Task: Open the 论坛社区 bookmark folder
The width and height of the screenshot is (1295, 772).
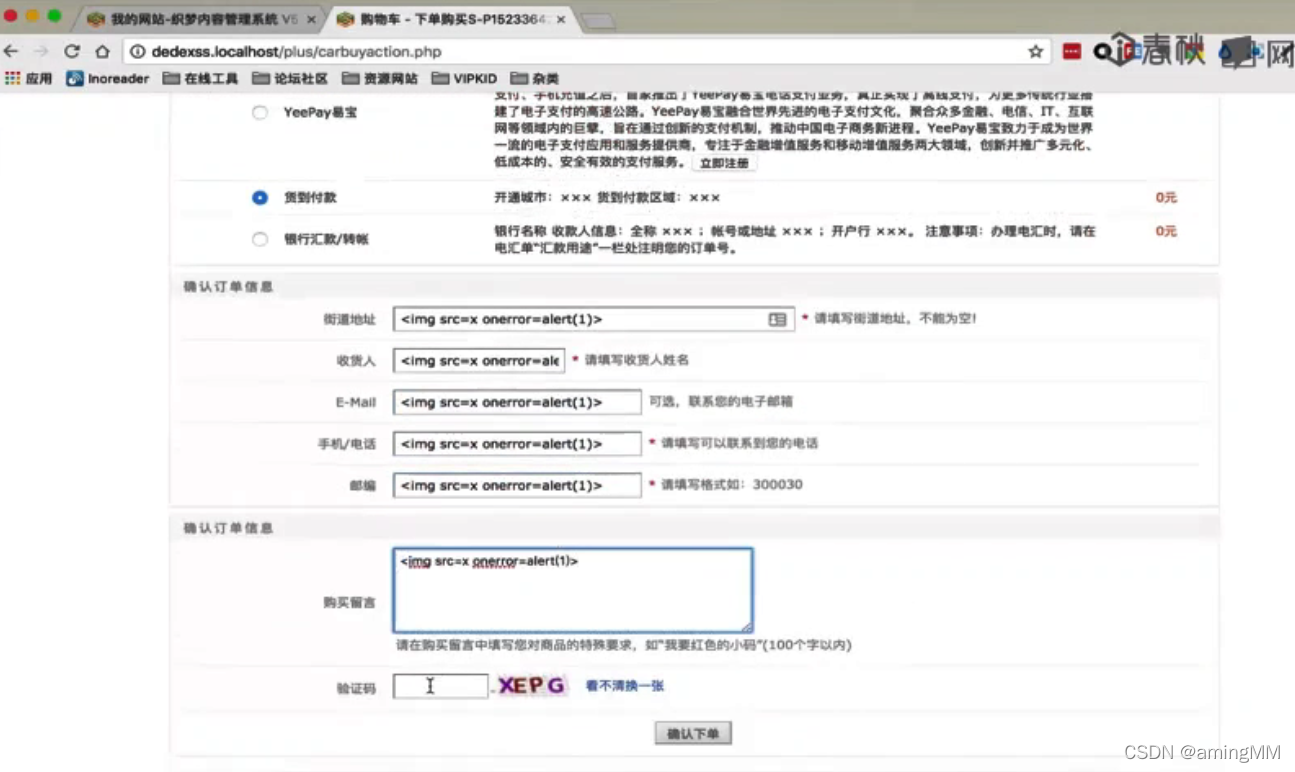Action: (290, 78)
